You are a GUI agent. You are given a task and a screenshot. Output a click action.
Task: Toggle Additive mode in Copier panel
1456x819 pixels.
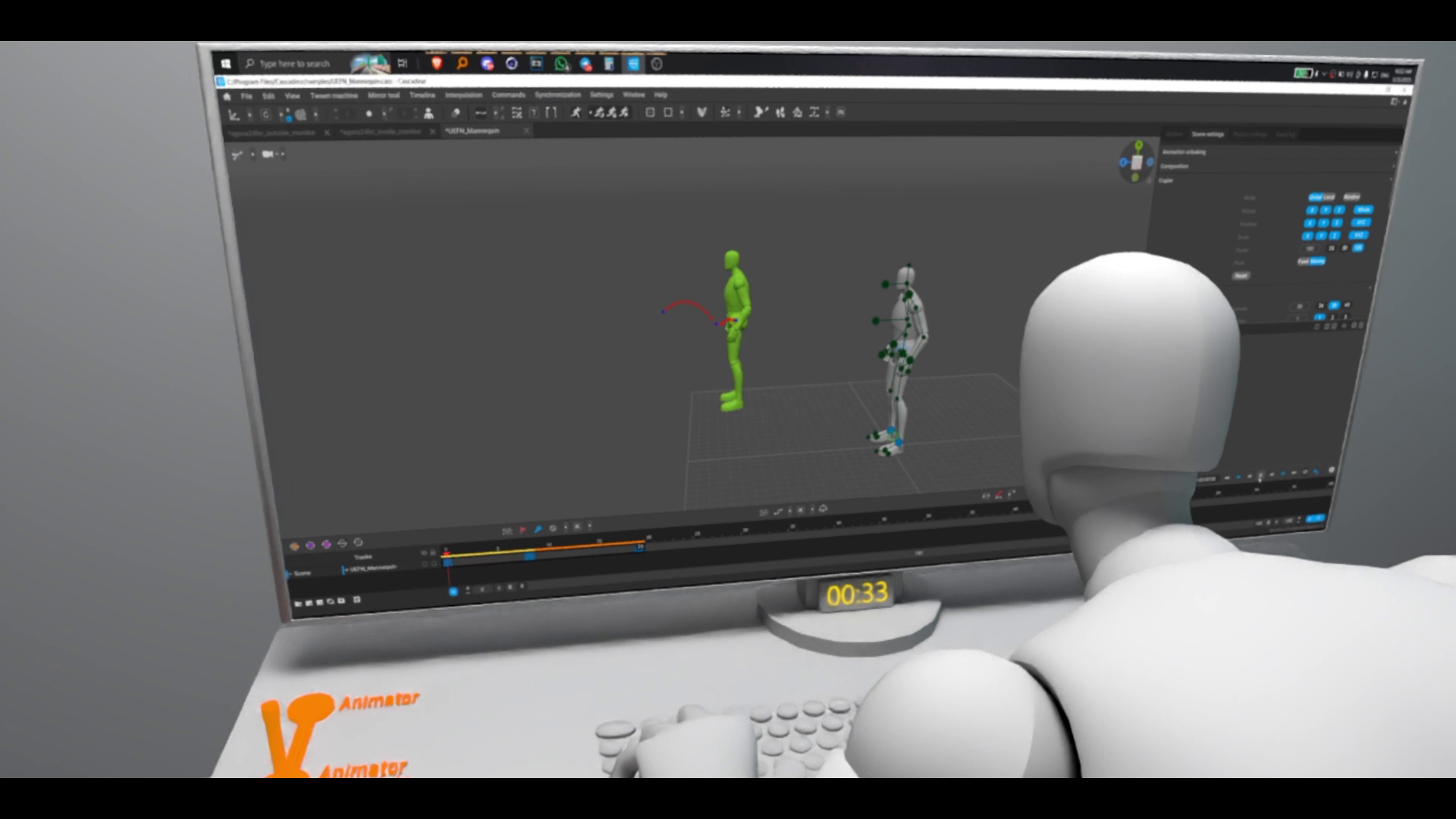1352,197
